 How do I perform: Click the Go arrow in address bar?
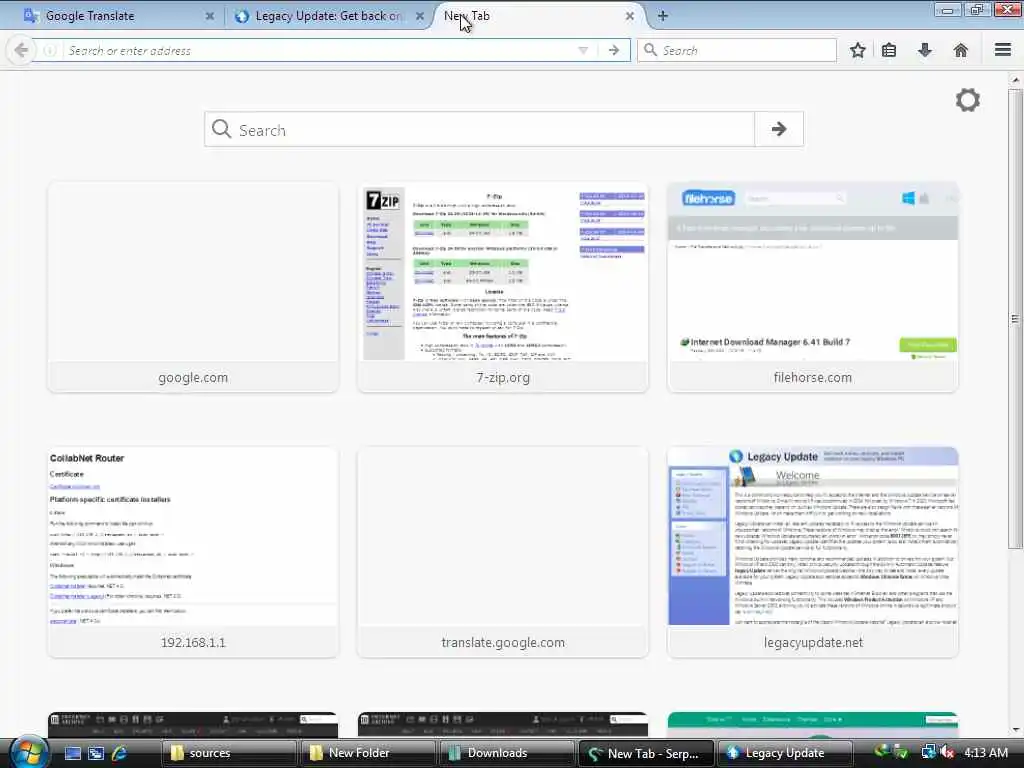(614, 50)
